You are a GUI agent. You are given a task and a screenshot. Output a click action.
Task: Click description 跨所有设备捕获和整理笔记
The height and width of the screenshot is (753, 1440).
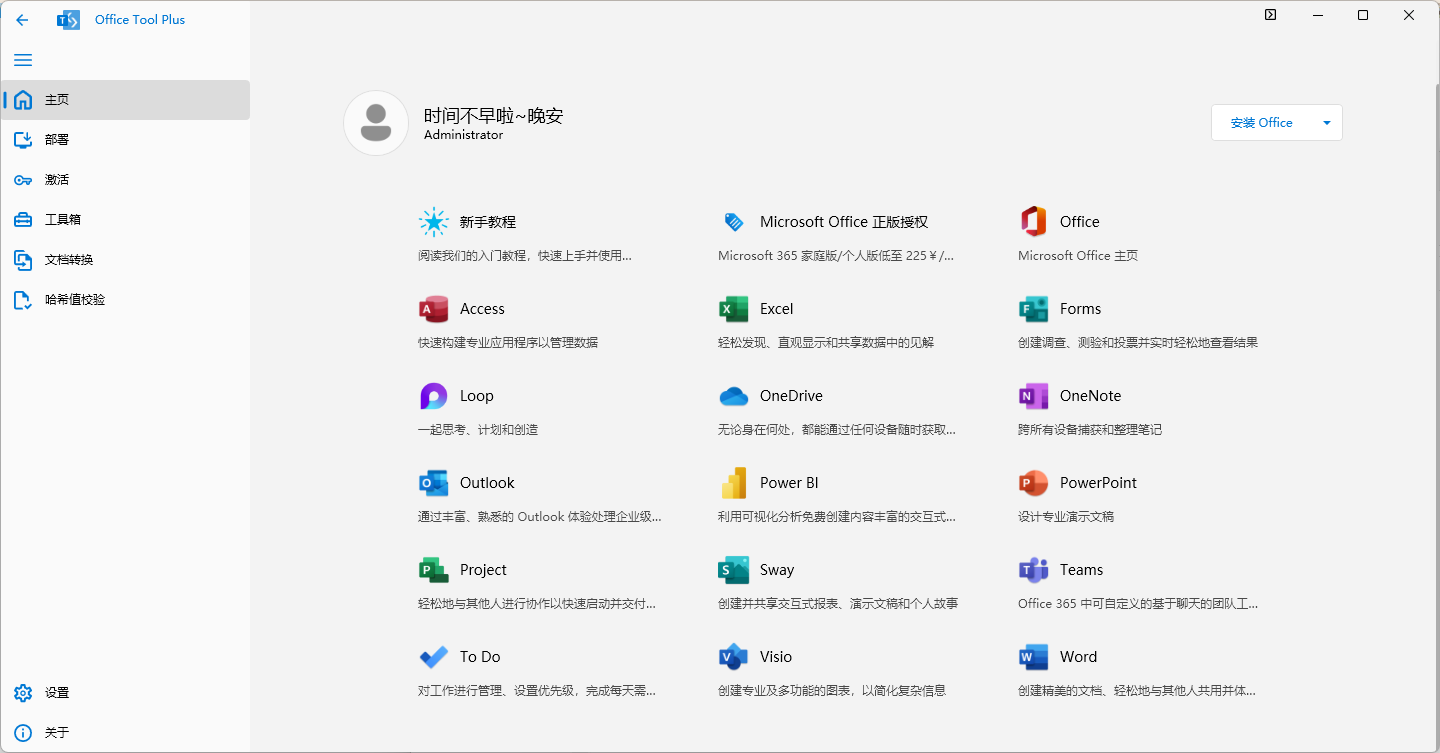[1090, 430]
